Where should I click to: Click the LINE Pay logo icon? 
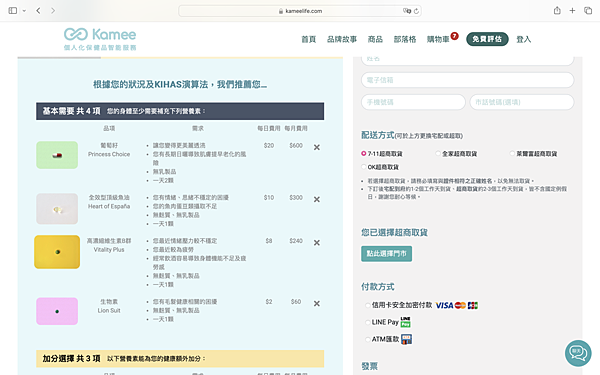coord(406,322)
